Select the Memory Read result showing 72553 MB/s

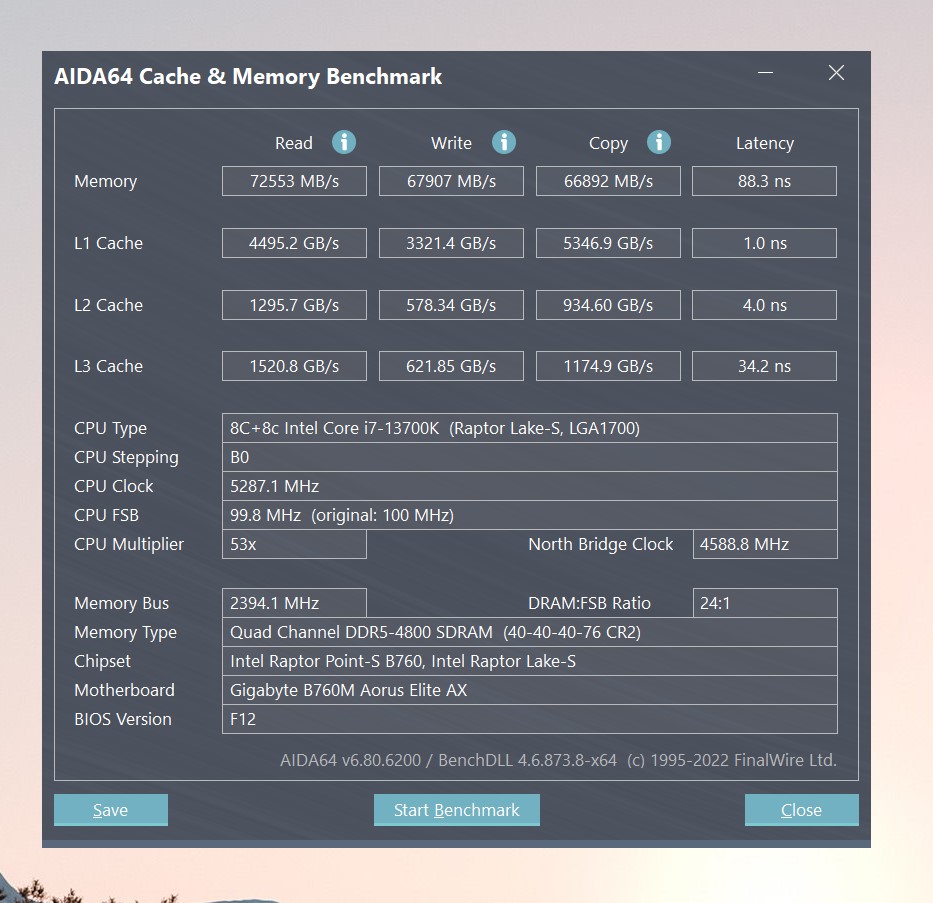pos(293,181)
